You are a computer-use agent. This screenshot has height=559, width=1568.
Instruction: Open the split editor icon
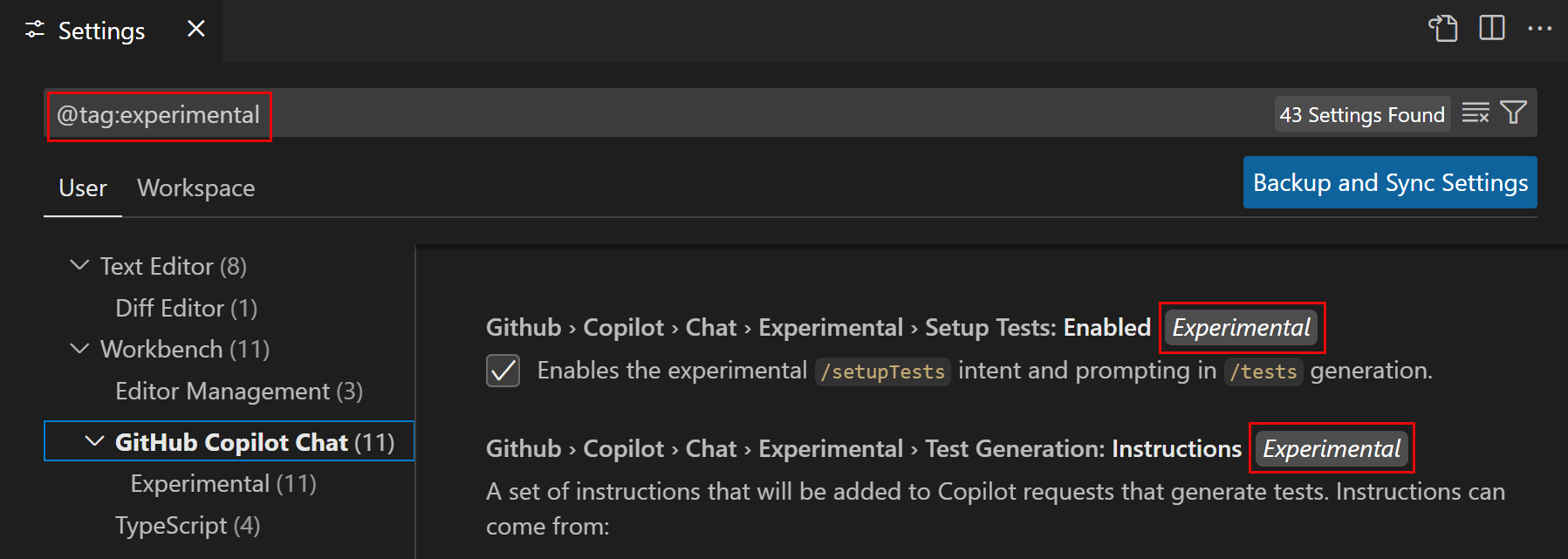pyautogui.click(x=1492, y=28)
